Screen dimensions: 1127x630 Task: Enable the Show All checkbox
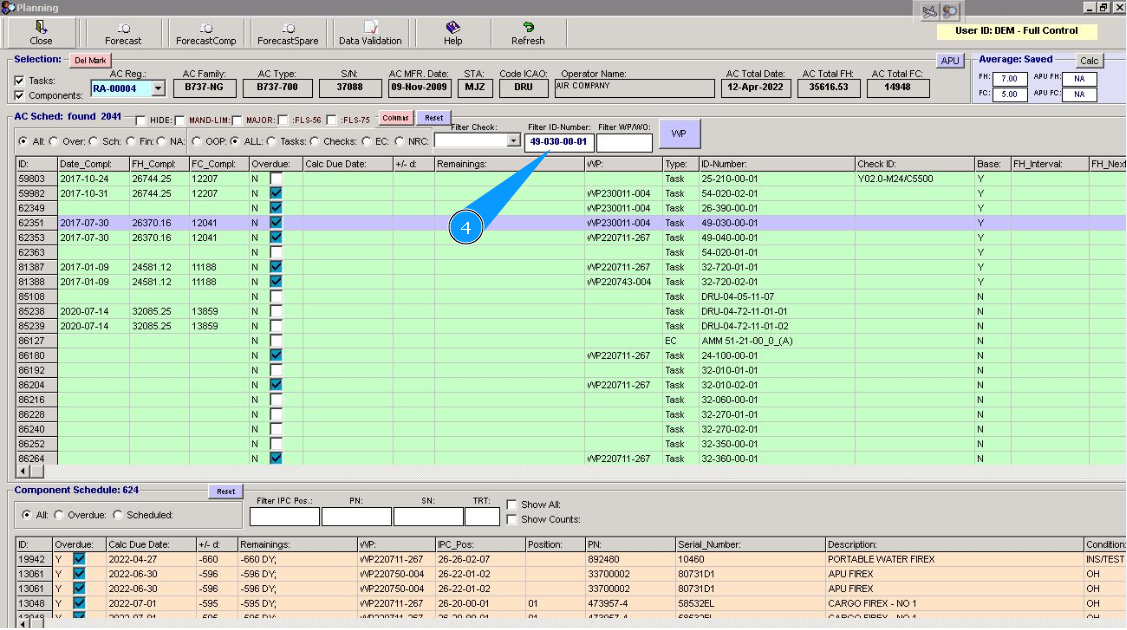[512, 505]
